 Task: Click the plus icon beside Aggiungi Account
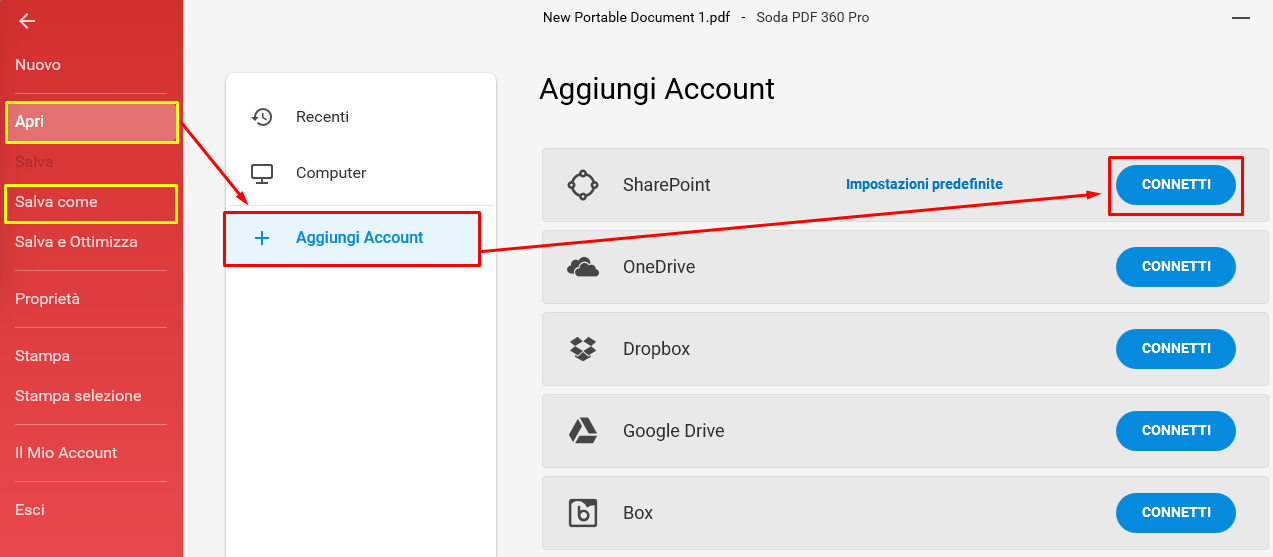click(262, 238)
